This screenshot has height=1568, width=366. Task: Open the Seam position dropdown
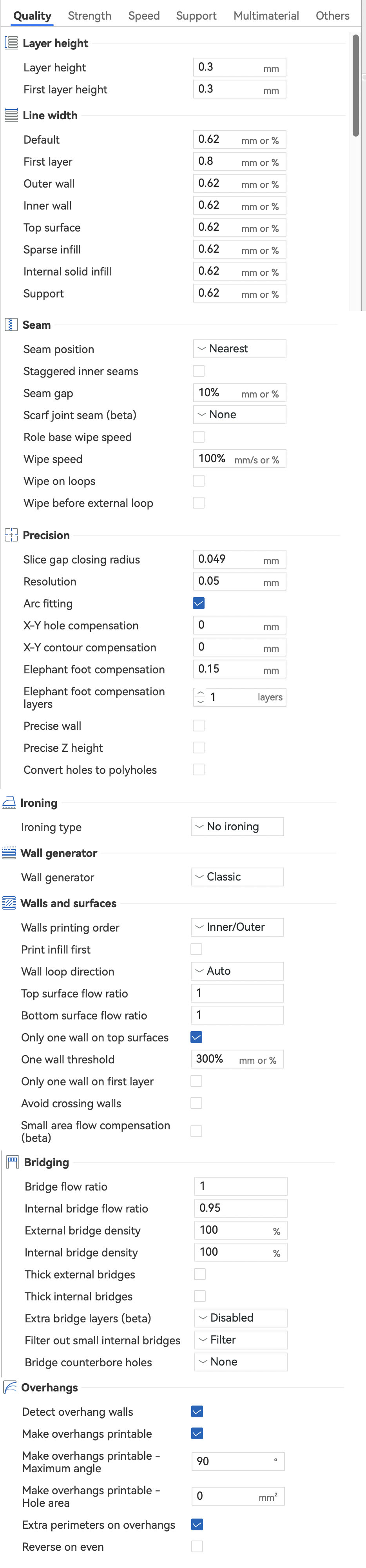239,349
